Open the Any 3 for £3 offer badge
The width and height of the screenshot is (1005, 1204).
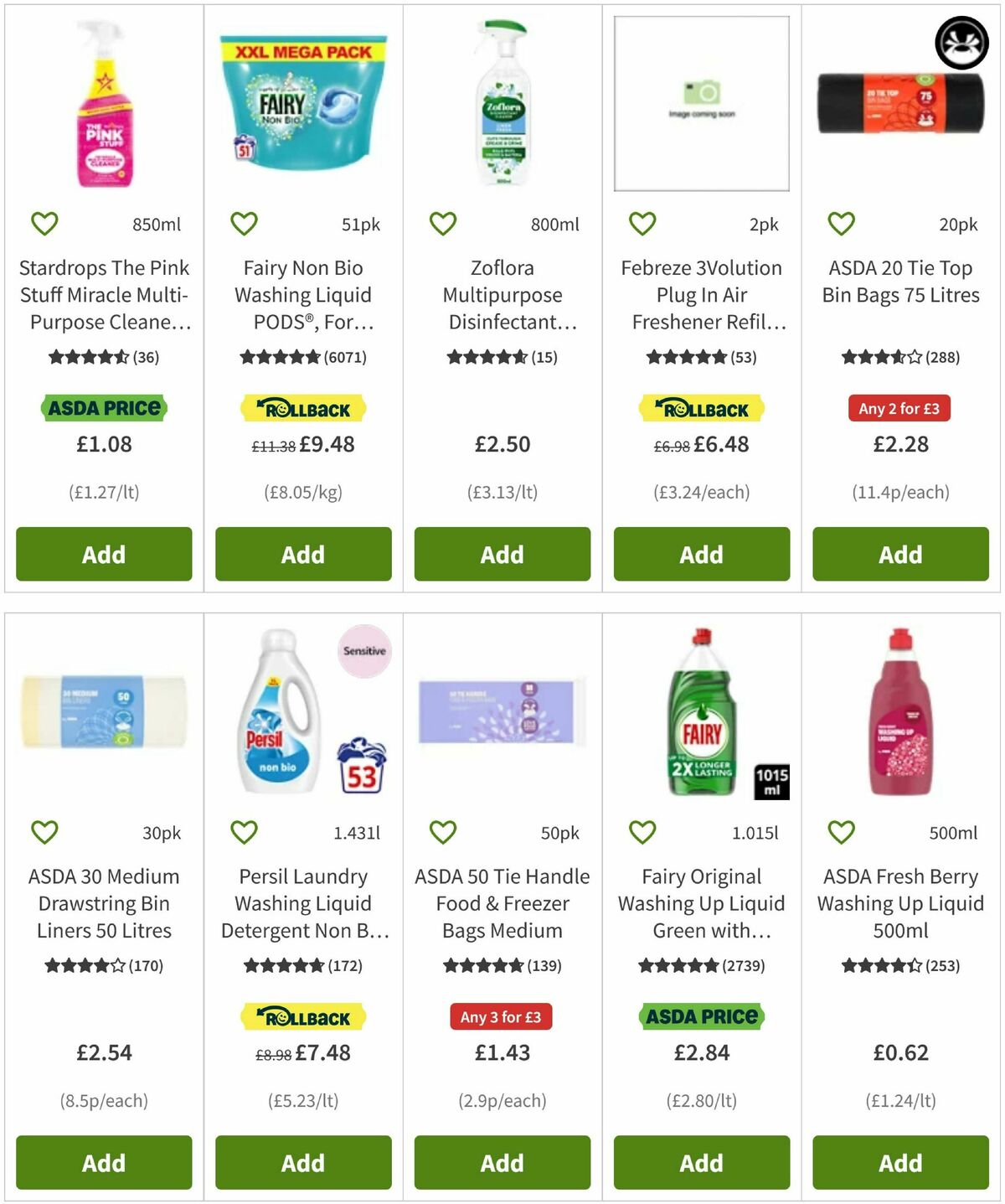click(501, 1016)
